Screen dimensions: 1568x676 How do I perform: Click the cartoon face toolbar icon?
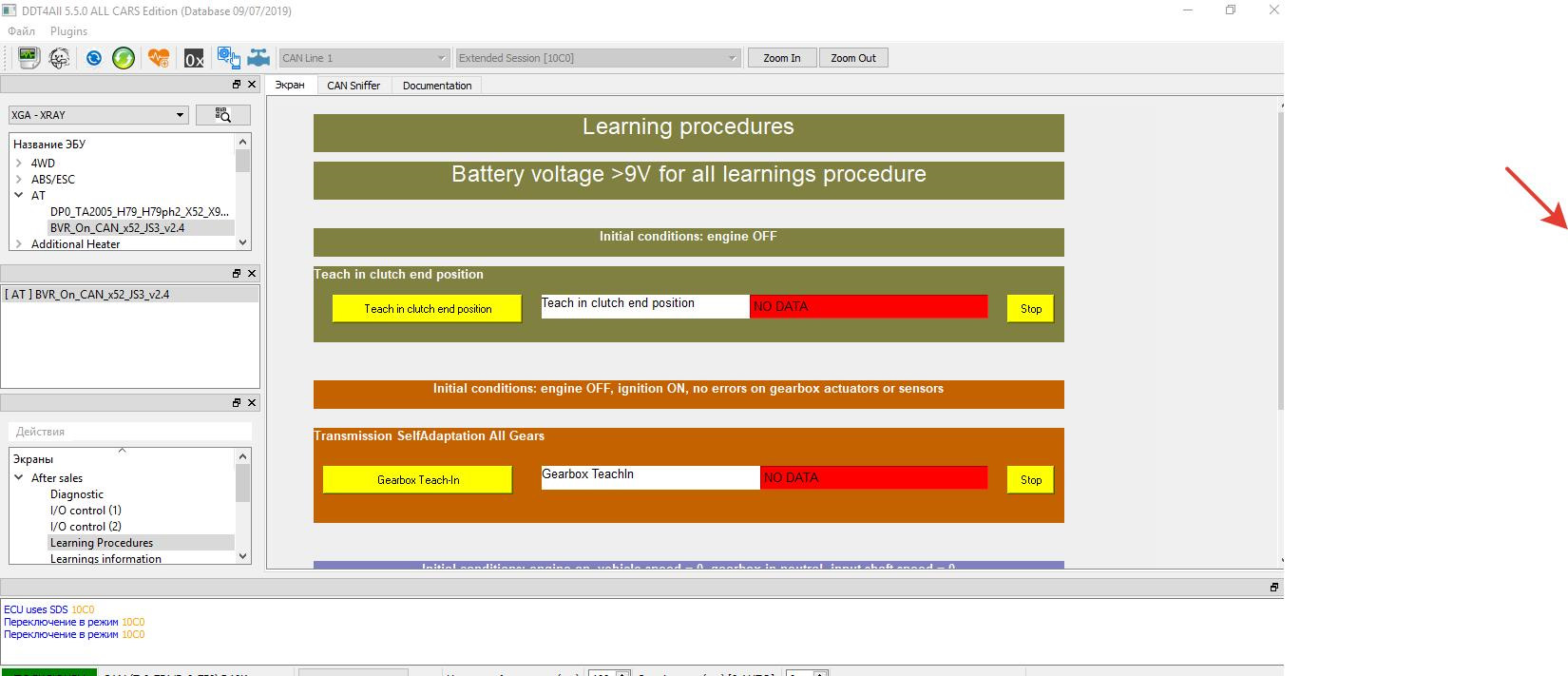tap(59, 58)
